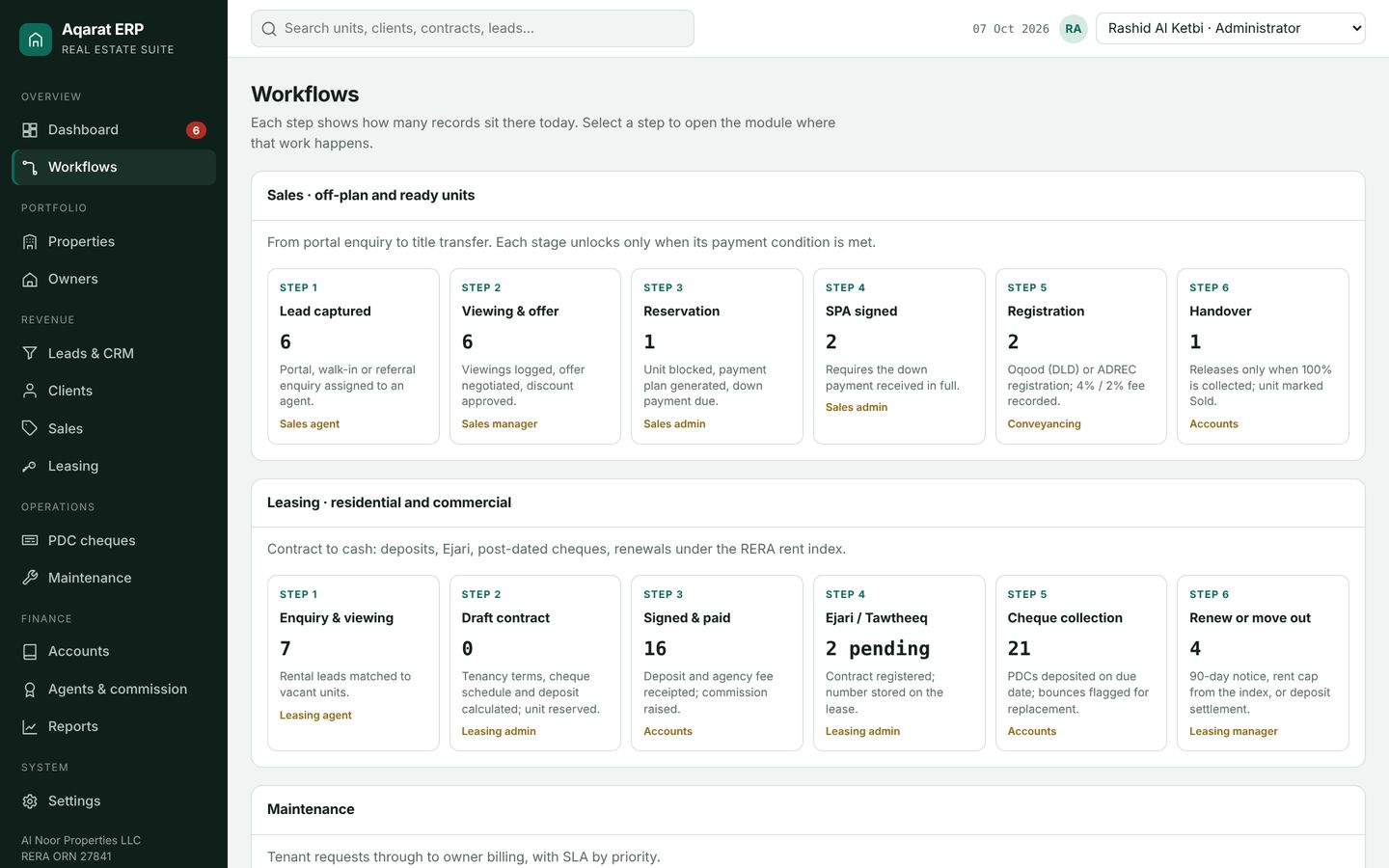Open the Ejari / Tawtheeq step card
The height and width of the screenshot is (868, 1389).
click(899, 664)
